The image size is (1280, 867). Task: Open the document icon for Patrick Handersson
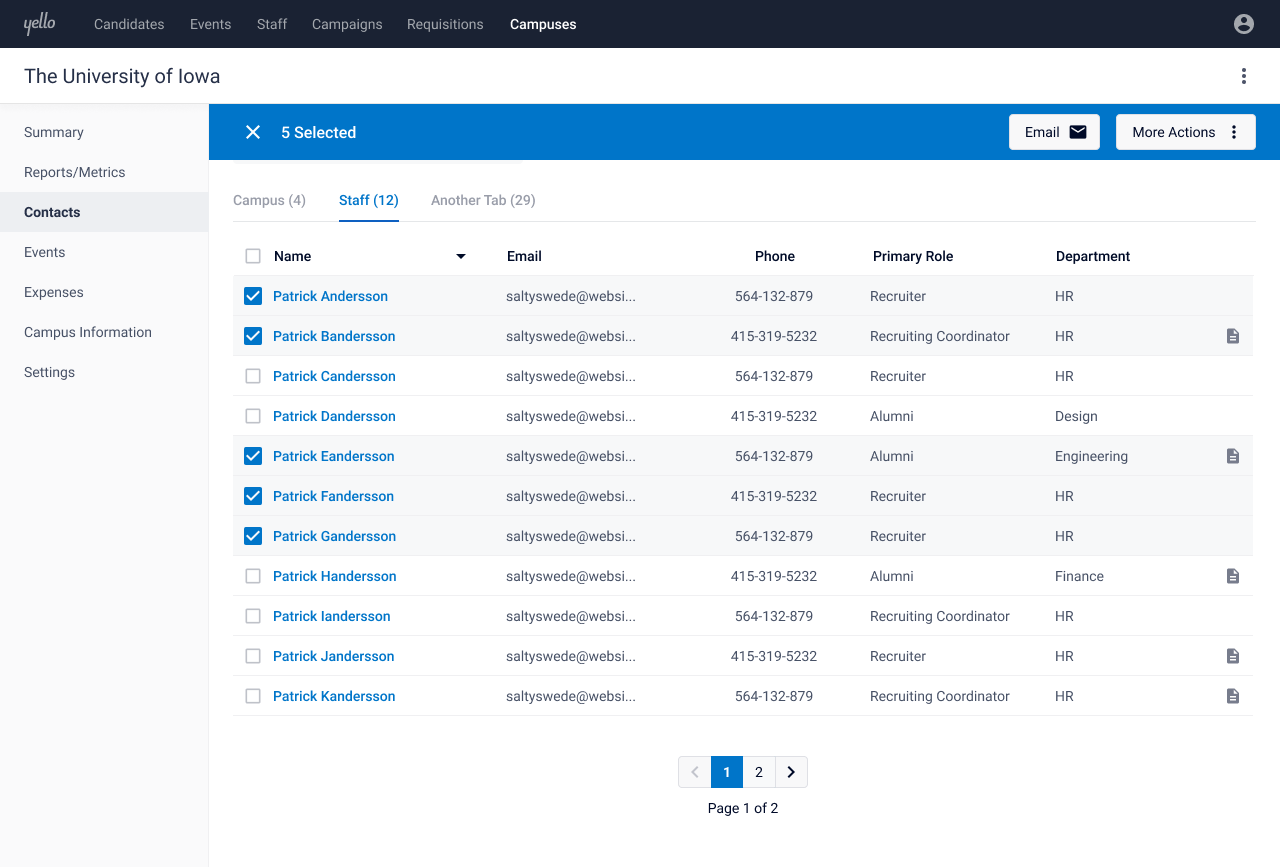(1233, 576)
